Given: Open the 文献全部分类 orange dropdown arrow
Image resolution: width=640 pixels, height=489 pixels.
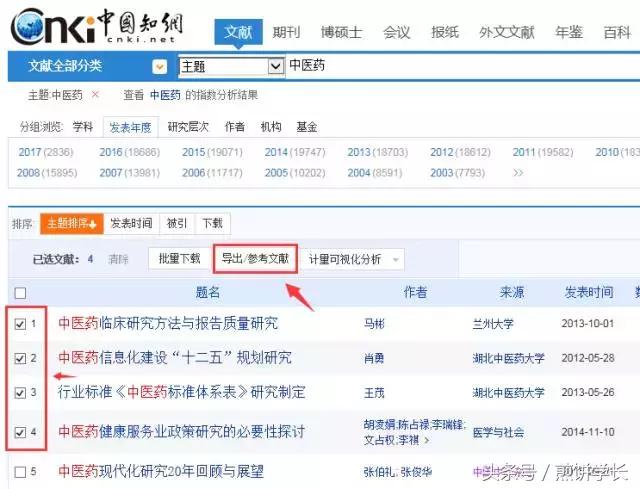Looking at the screenshot, I should [160, 67].
